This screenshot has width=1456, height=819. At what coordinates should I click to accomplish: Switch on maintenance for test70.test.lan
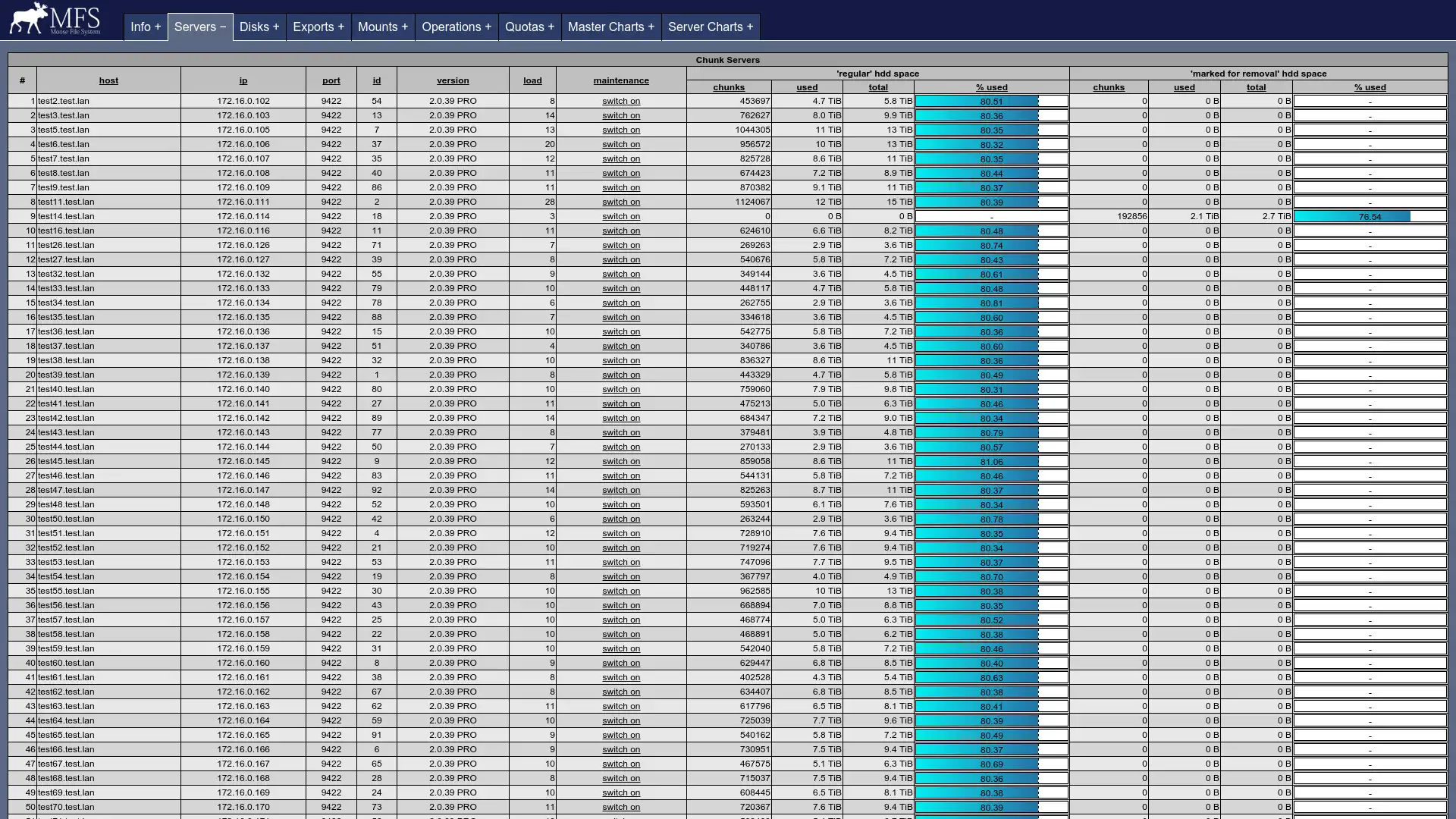[620, 807]
